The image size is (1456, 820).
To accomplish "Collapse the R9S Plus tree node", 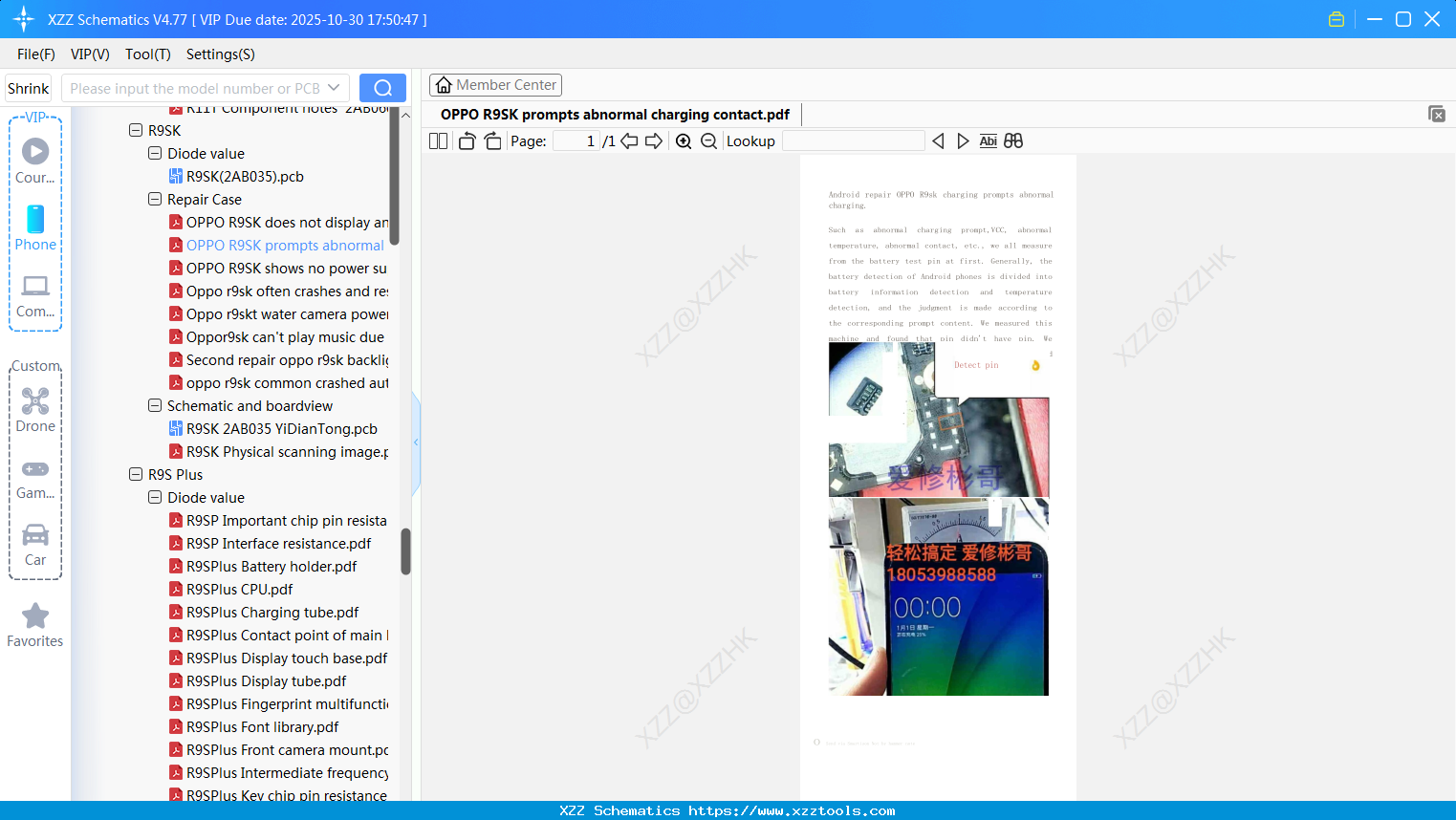I will click(x=136, y=474).
